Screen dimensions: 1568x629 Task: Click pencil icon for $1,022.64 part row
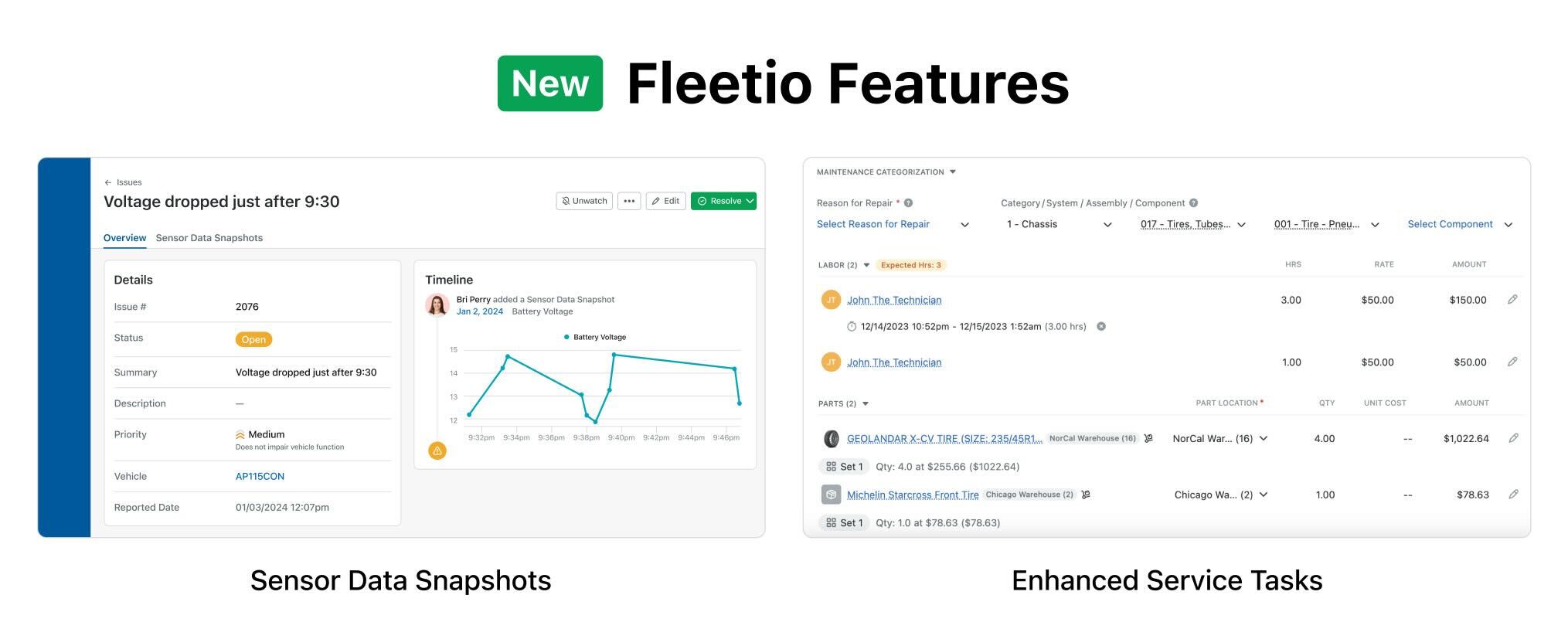tap(1513, 438)
